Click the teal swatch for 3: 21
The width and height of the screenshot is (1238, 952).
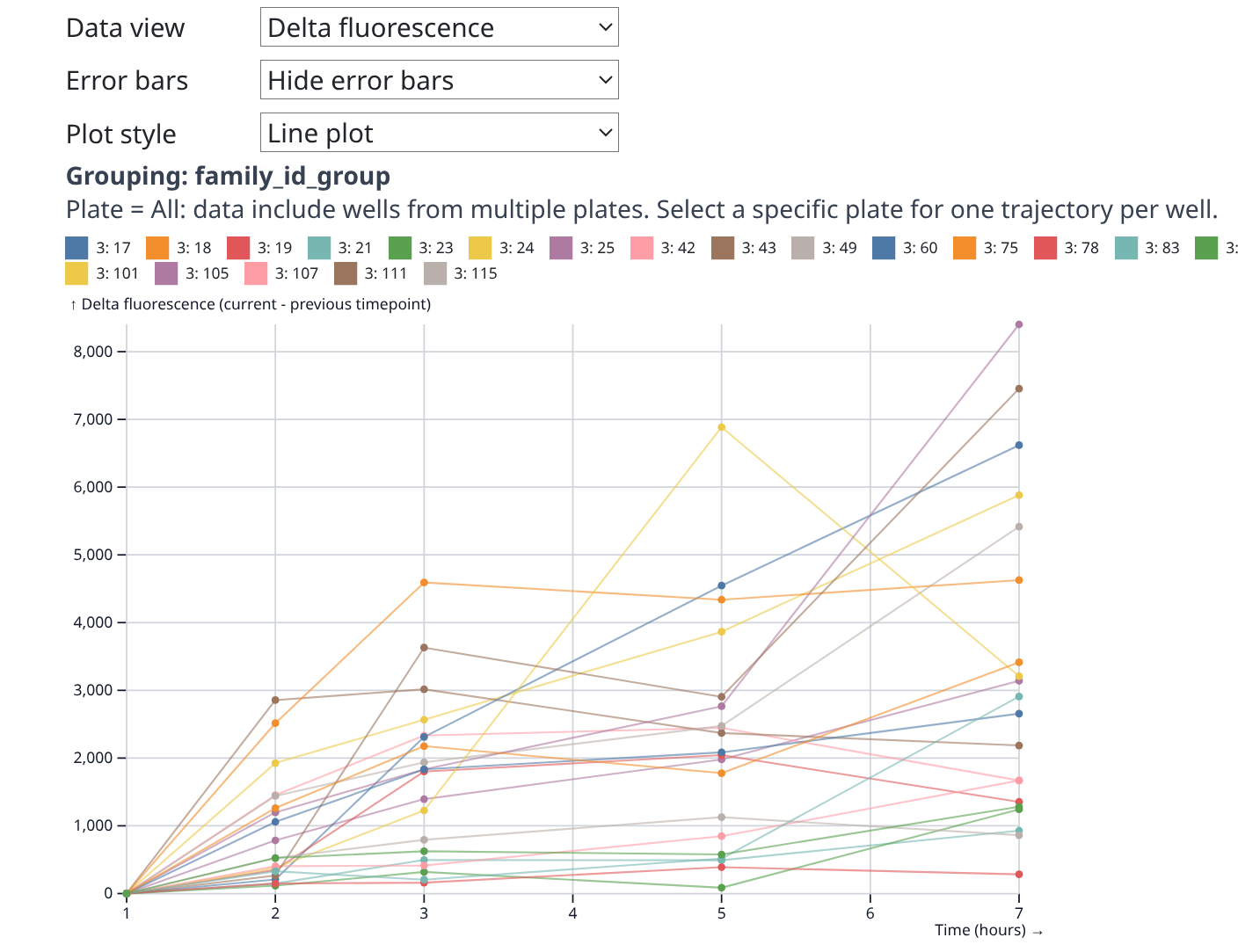point(319,248)
